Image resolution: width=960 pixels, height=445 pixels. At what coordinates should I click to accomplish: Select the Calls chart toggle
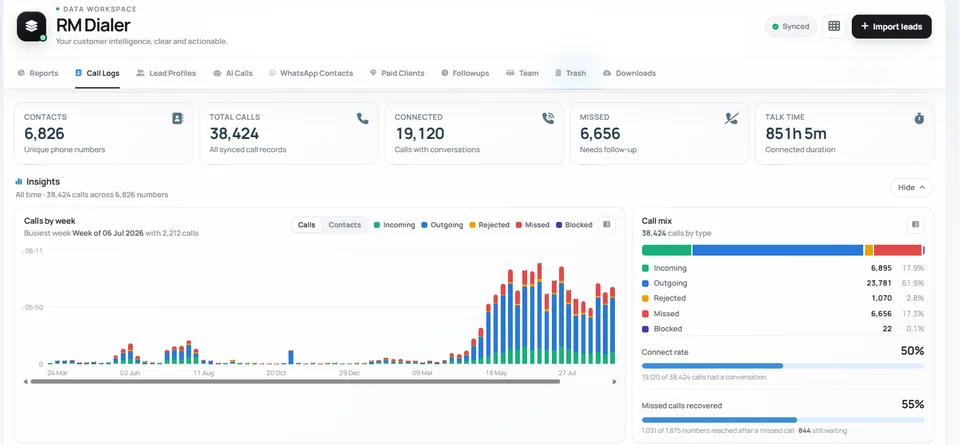coord(306,225)
